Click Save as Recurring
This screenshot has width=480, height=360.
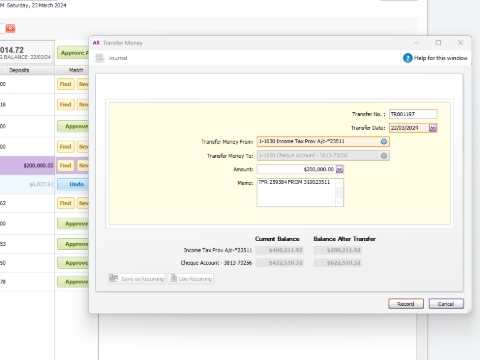click(137, 279)
